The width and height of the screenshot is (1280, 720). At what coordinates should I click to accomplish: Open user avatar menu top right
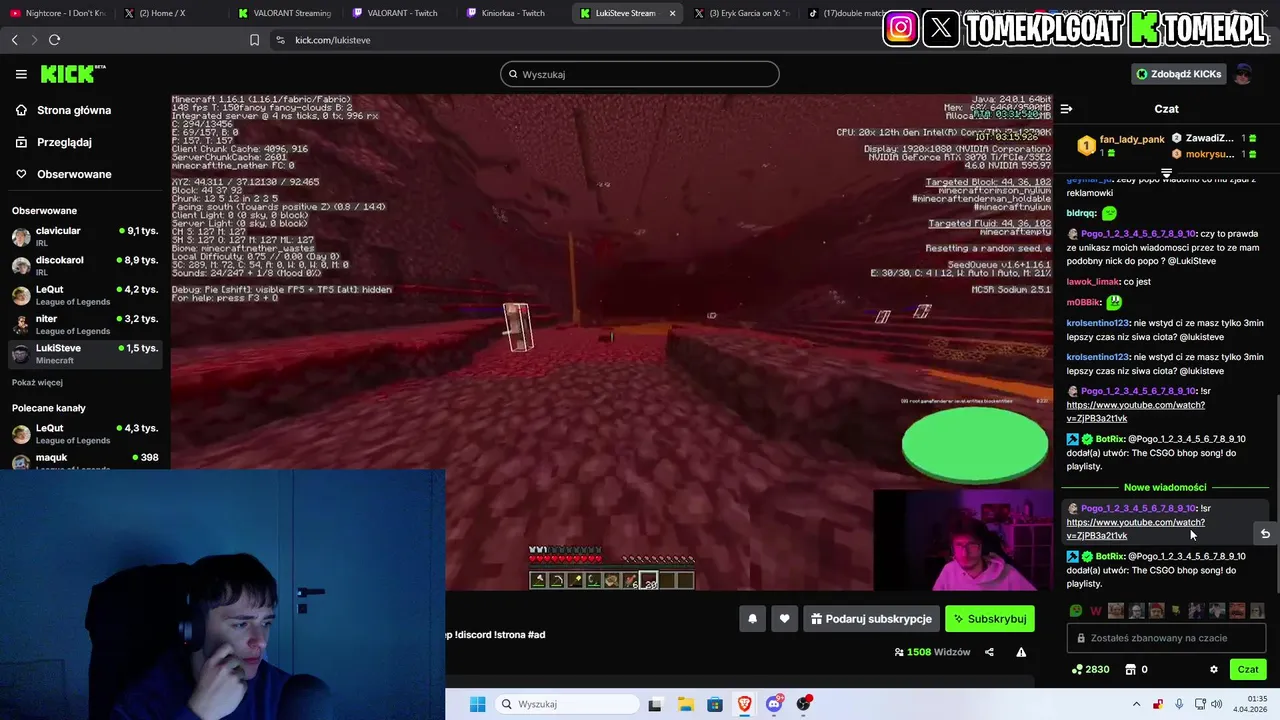(1243, 74)
